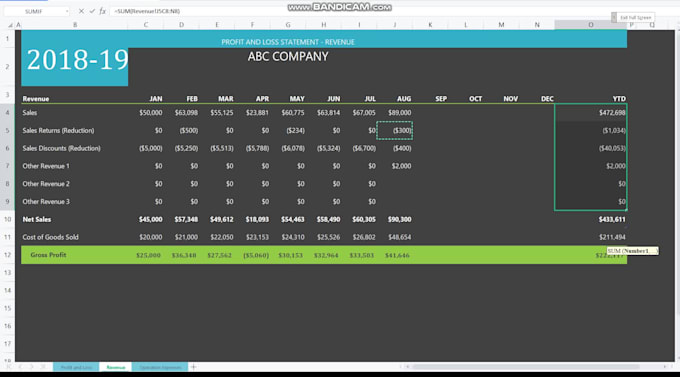680x377 pixels.
Task: Click the Other Revenue 3 label
Action: coord(46,201)
